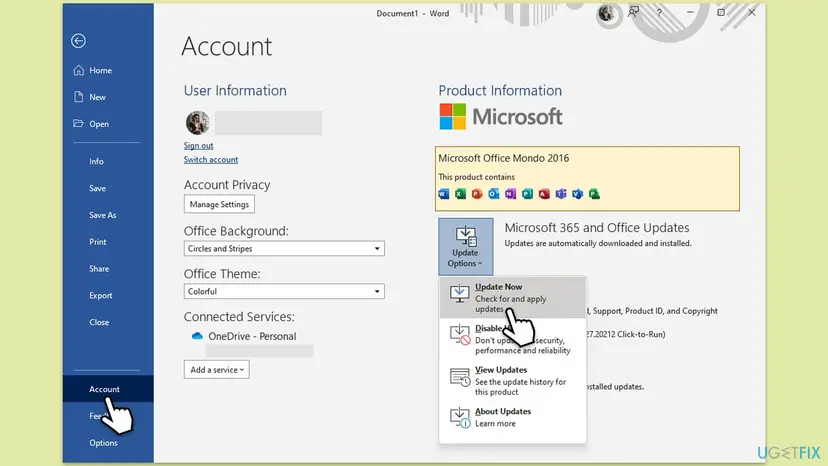Click the PowerPoint app icon

[x=477, y=194]
